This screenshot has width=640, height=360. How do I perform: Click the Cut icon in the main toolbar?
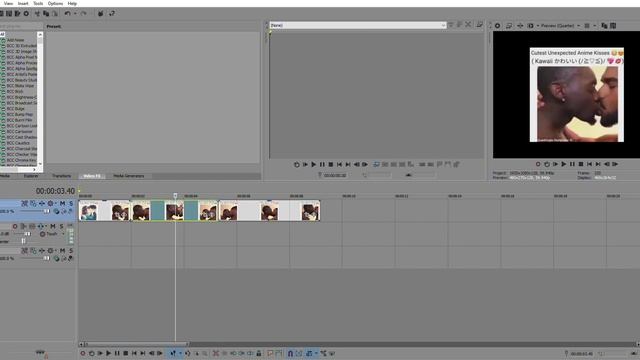pos(37,13)
